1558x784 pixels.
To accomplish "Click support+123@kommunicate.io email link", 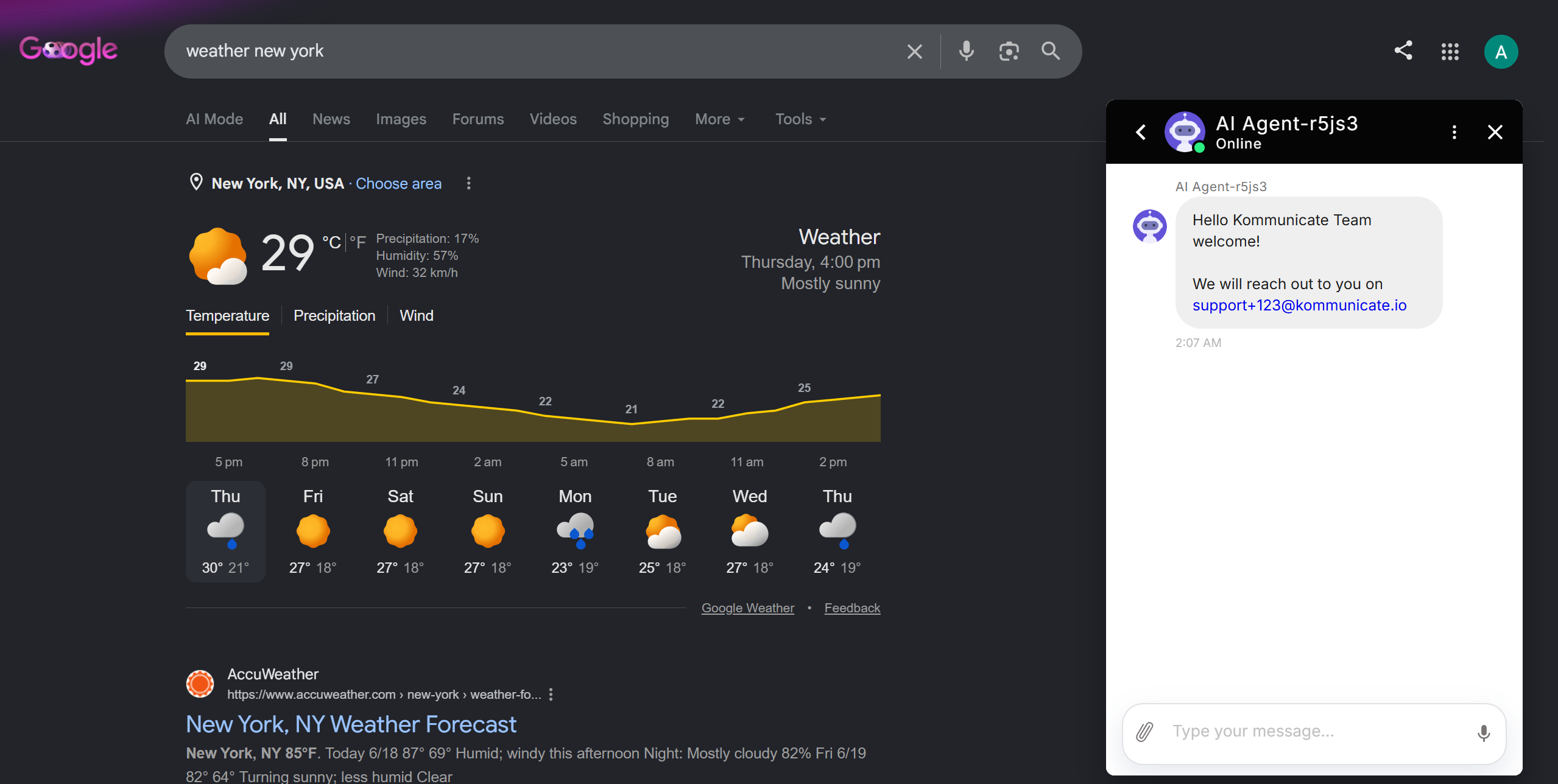I will [x=1299, y=306].
